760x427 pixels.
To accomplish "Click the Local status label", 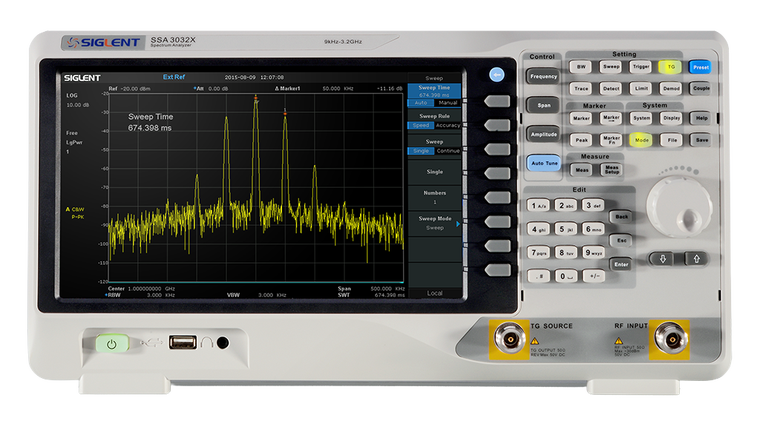I will pos(434,293).
